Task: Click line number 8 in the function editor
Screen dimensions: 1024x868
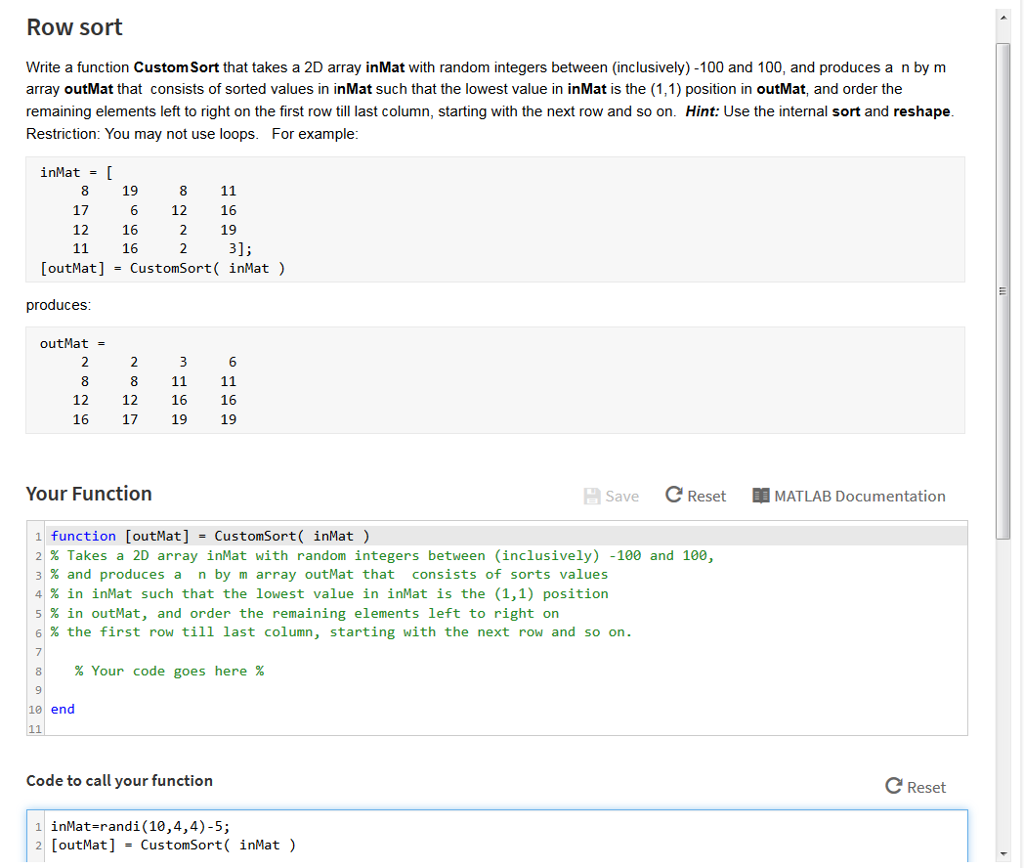Action: [x=37, y=671]
